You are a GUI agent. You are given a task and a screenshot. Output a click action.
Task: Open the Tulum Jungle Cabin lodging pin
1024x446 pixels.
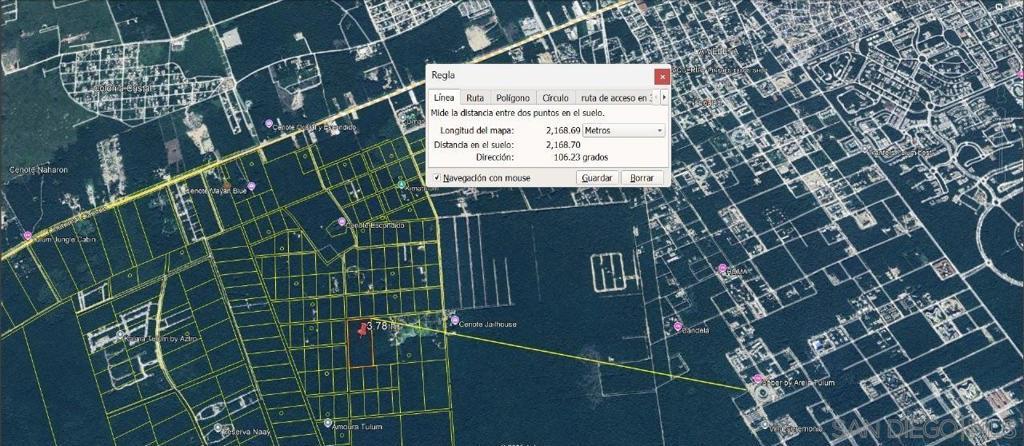pos(26,236)
